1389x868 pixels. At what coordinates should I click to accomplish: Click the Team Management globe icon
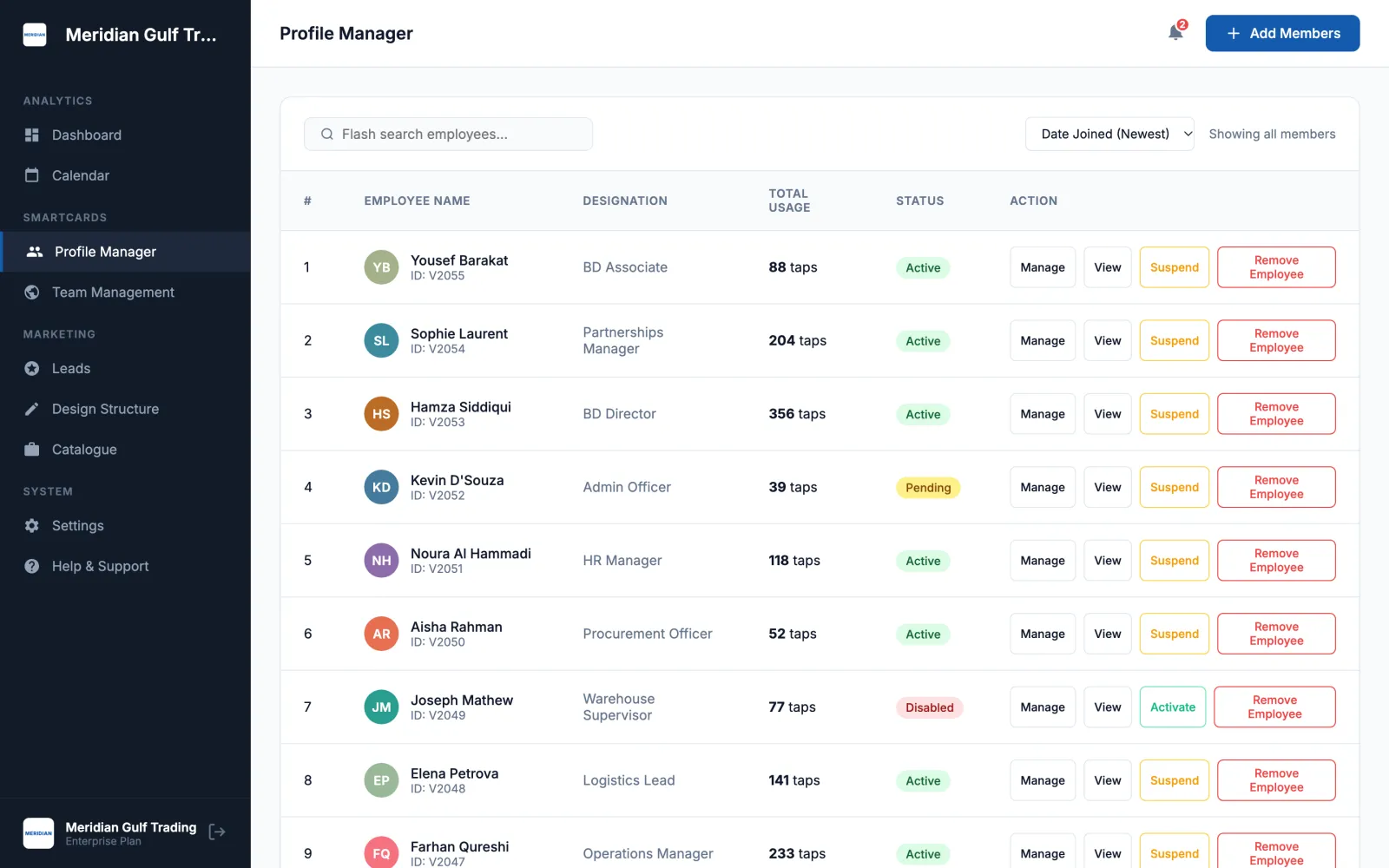[32, 293]
